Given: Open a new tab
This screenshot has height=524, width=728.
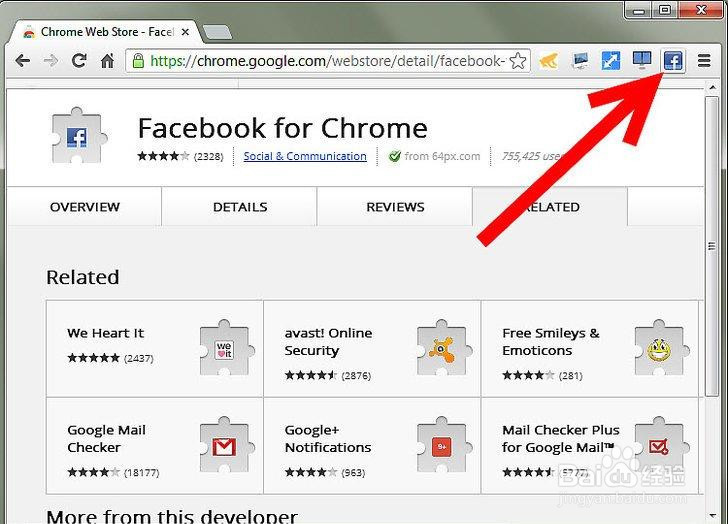Looking at the screenshot, I should coord(217,32).
